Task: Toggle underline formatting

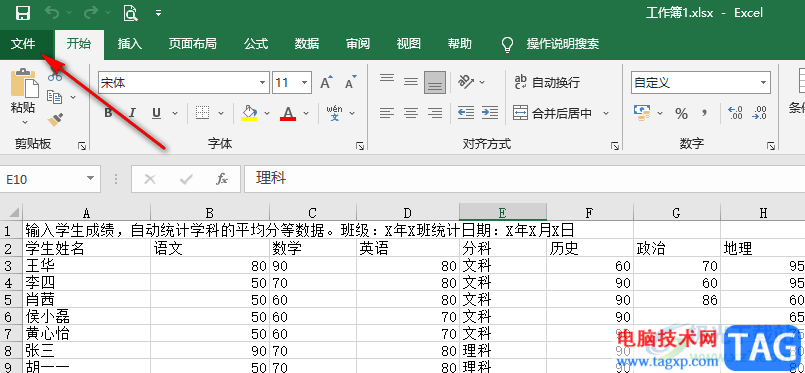Action: [x=157, y=113]
